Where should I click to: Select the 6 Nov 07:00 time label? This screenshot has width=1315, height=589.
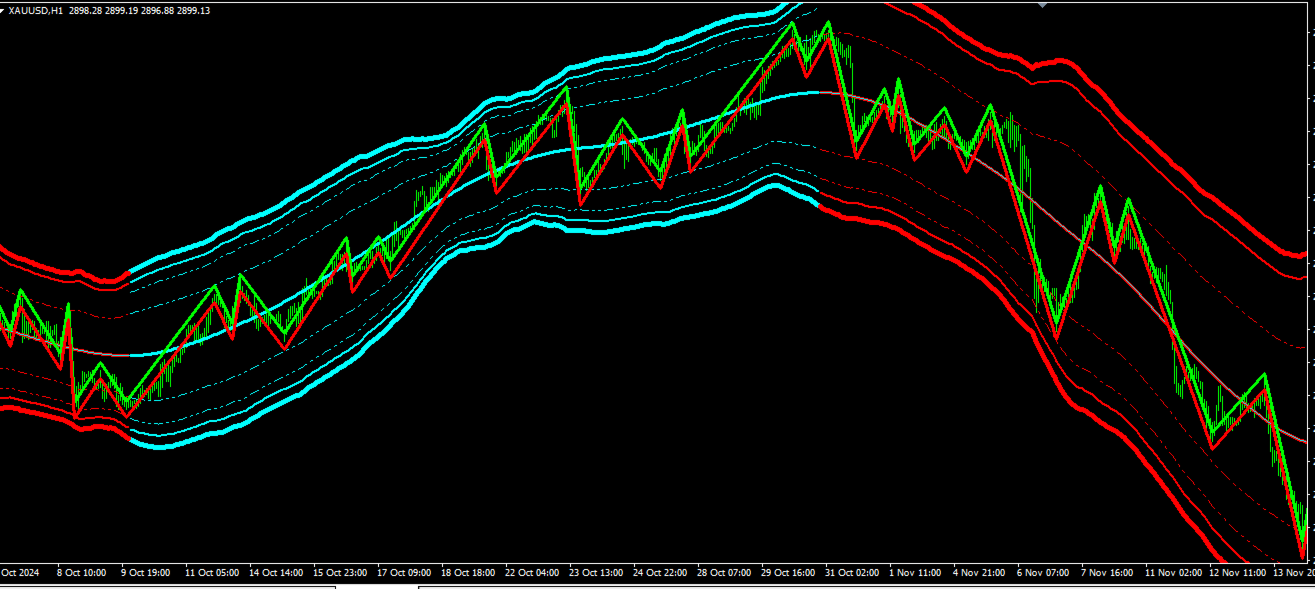pos(1042,573)
